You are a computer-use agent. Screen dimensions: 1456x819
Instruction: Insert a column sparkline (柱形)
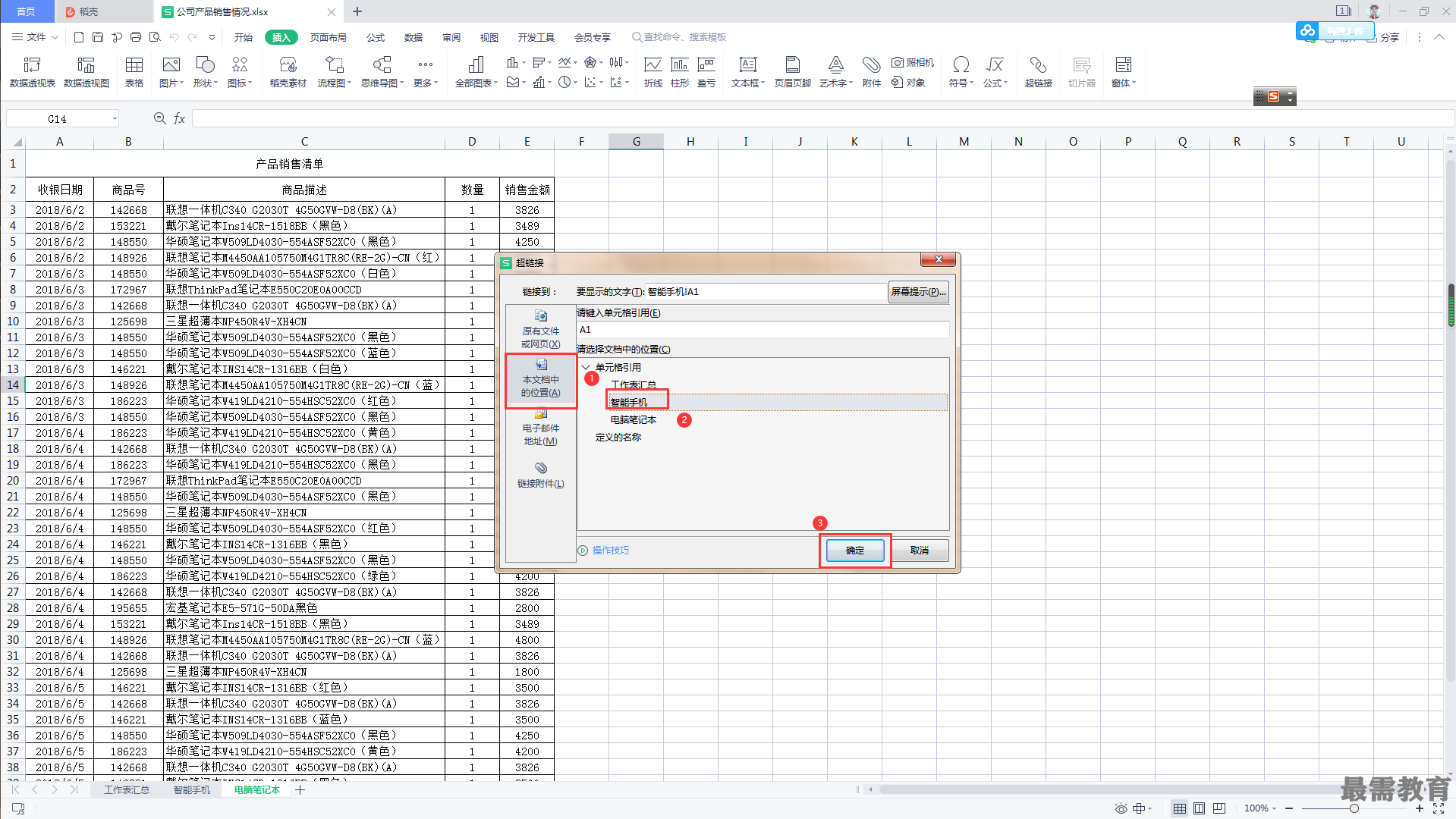tap(680, 72)
